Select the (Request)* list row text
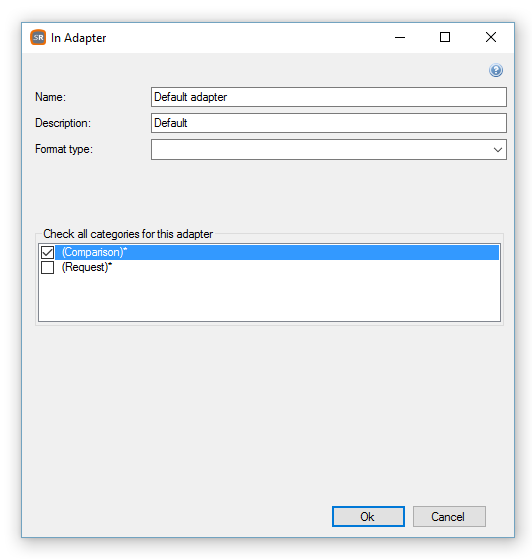 click(87, 267)
